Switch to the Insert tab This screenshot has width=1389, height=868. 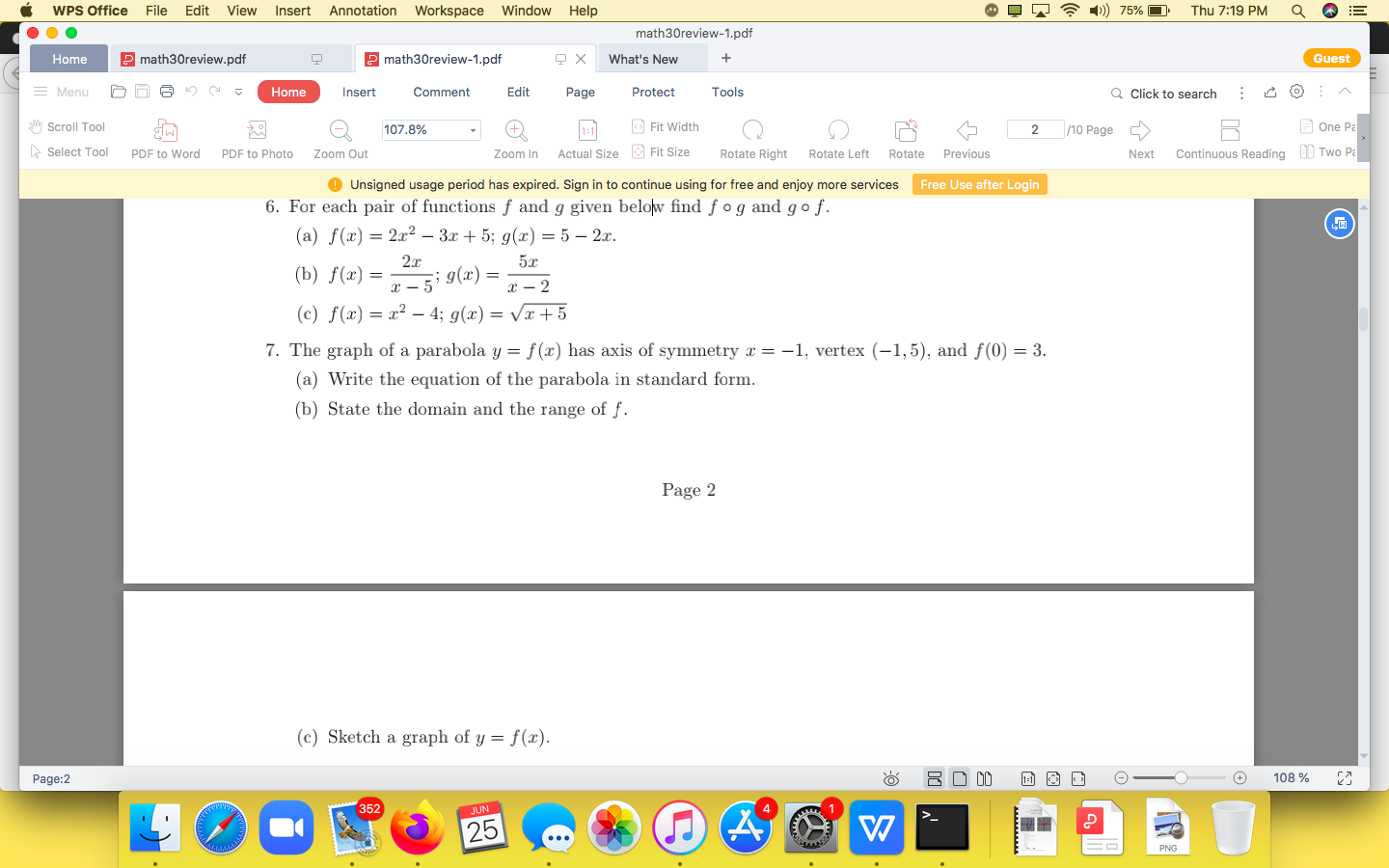coord(359,92)
